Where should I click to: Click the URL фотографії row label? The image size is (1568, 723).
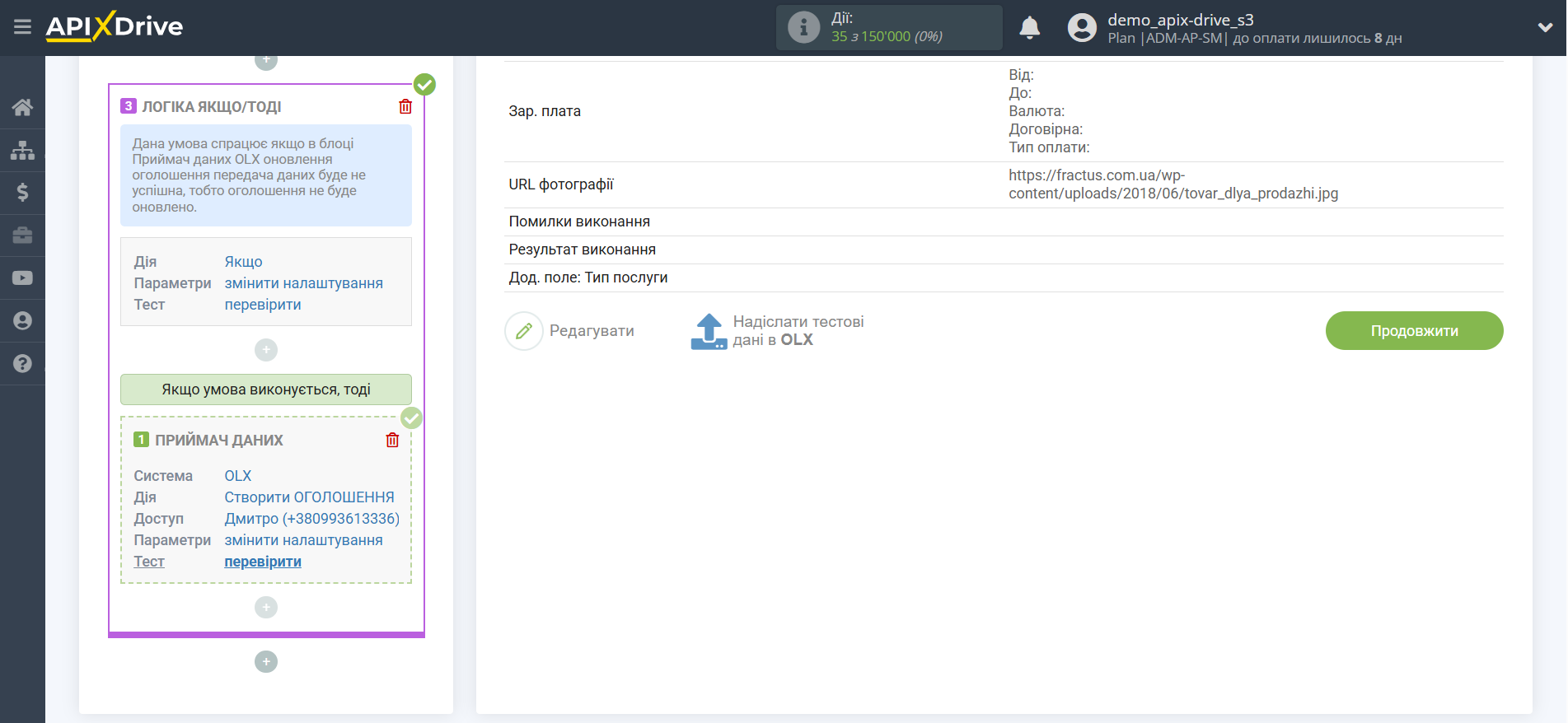coord(561,184)
